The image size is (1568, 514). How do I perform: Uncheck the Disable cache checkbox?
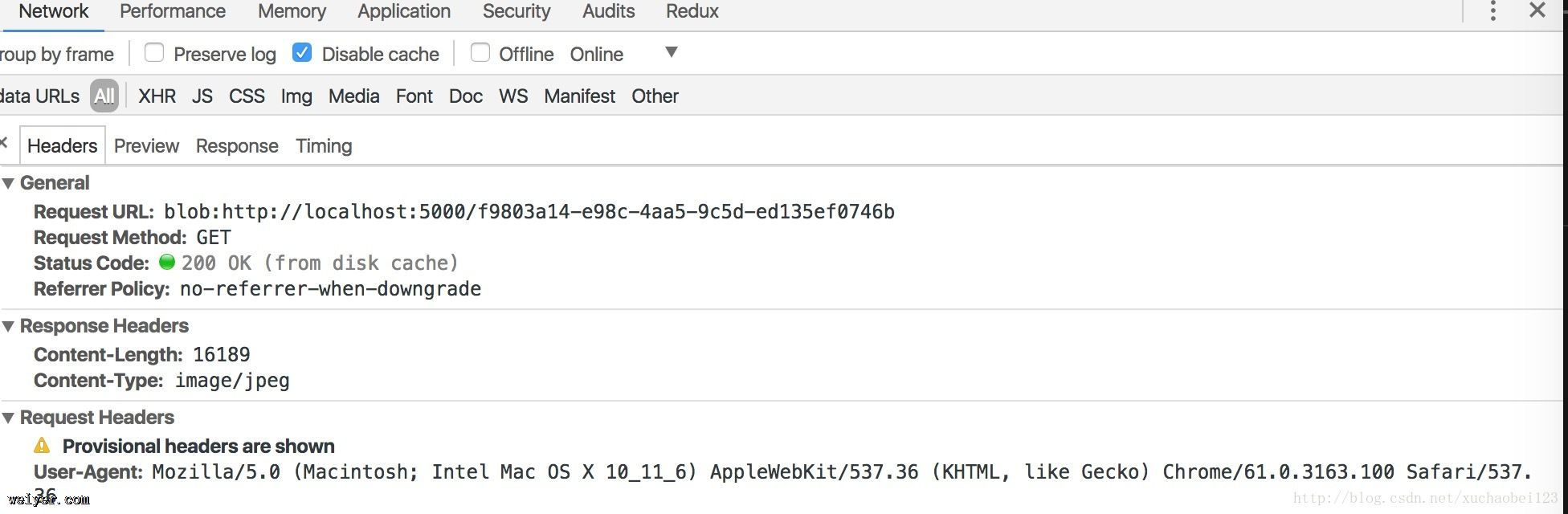pos(302,53)
